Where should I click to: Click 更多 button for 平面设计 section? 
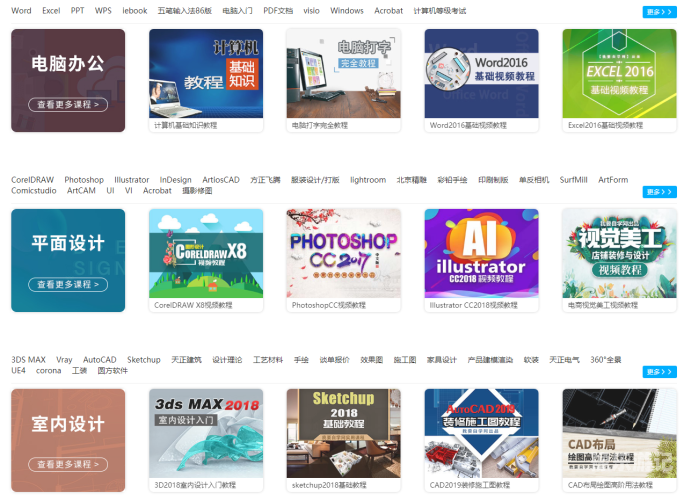(x=659, y=192)
